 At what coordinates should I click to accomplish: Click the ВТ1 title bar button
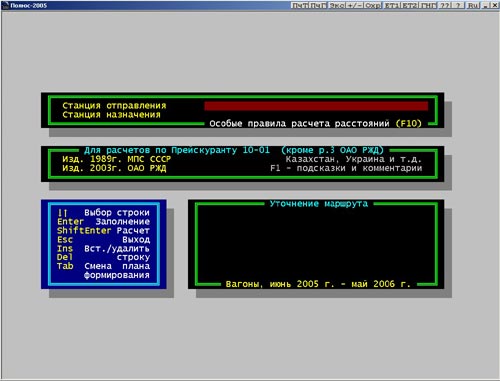392,5
